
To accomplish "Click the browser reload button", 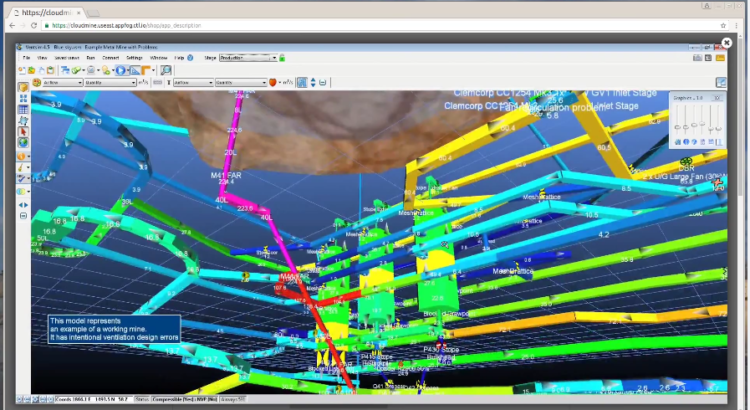I will pyautogui.click(x=33, y=25).
